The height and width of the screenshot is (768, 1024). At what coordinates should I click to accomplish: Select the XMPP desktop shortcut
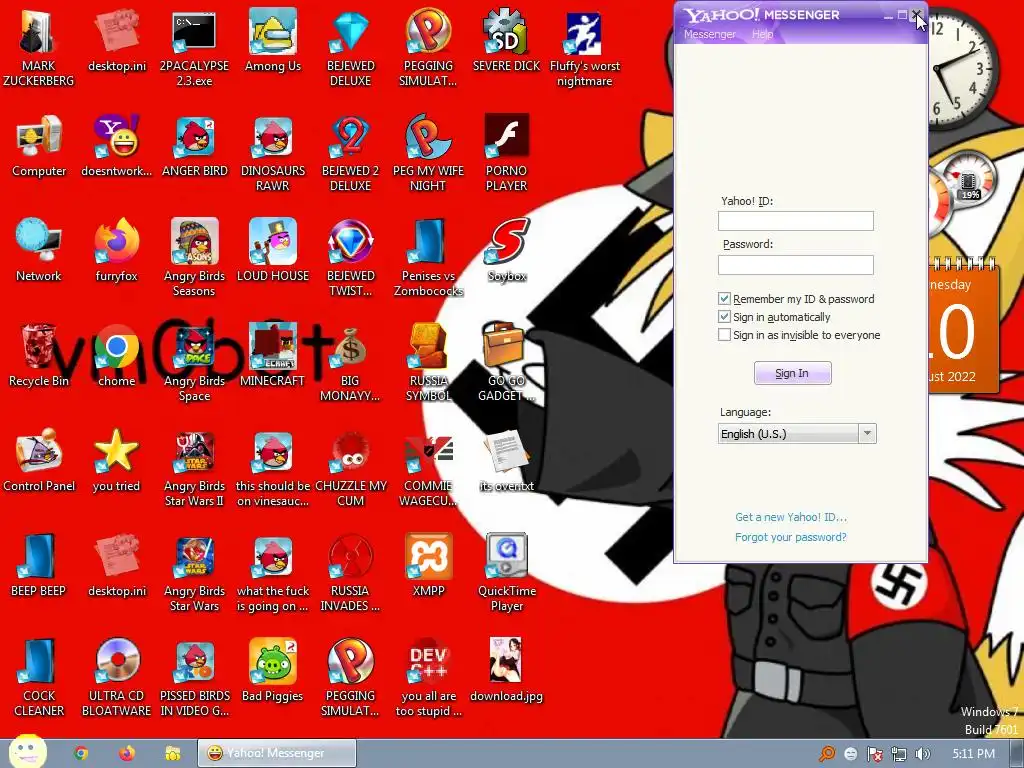pos(428,566)
